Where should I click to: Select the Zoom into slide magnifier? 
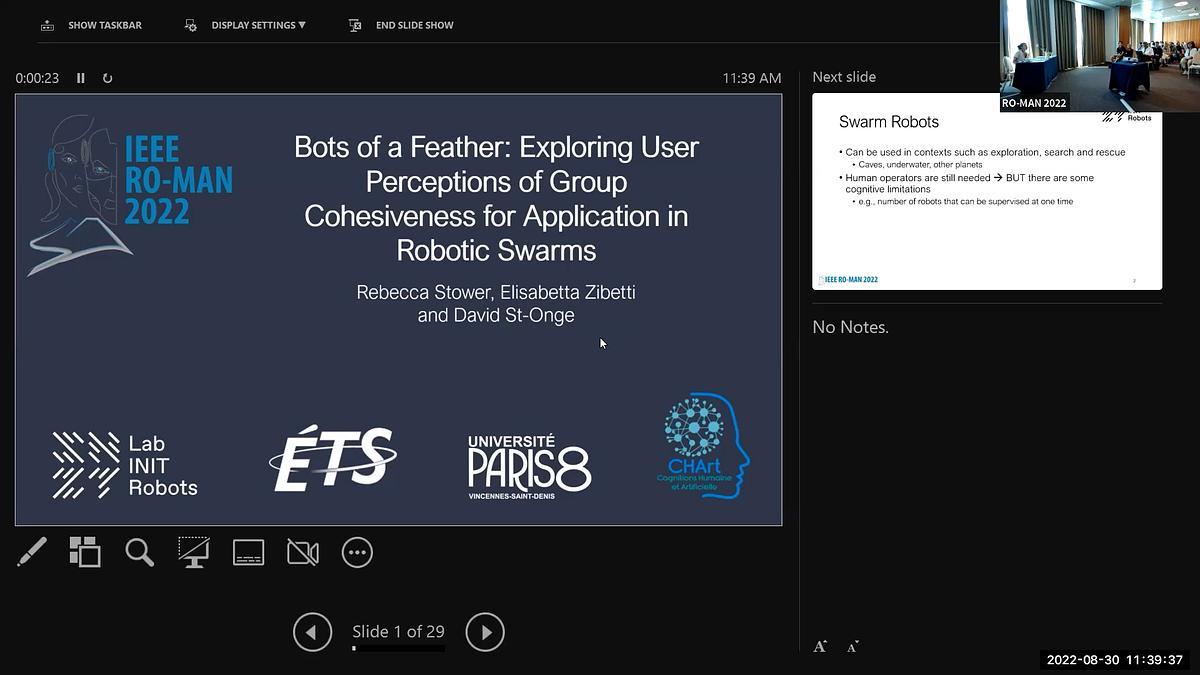coord(139,552)
